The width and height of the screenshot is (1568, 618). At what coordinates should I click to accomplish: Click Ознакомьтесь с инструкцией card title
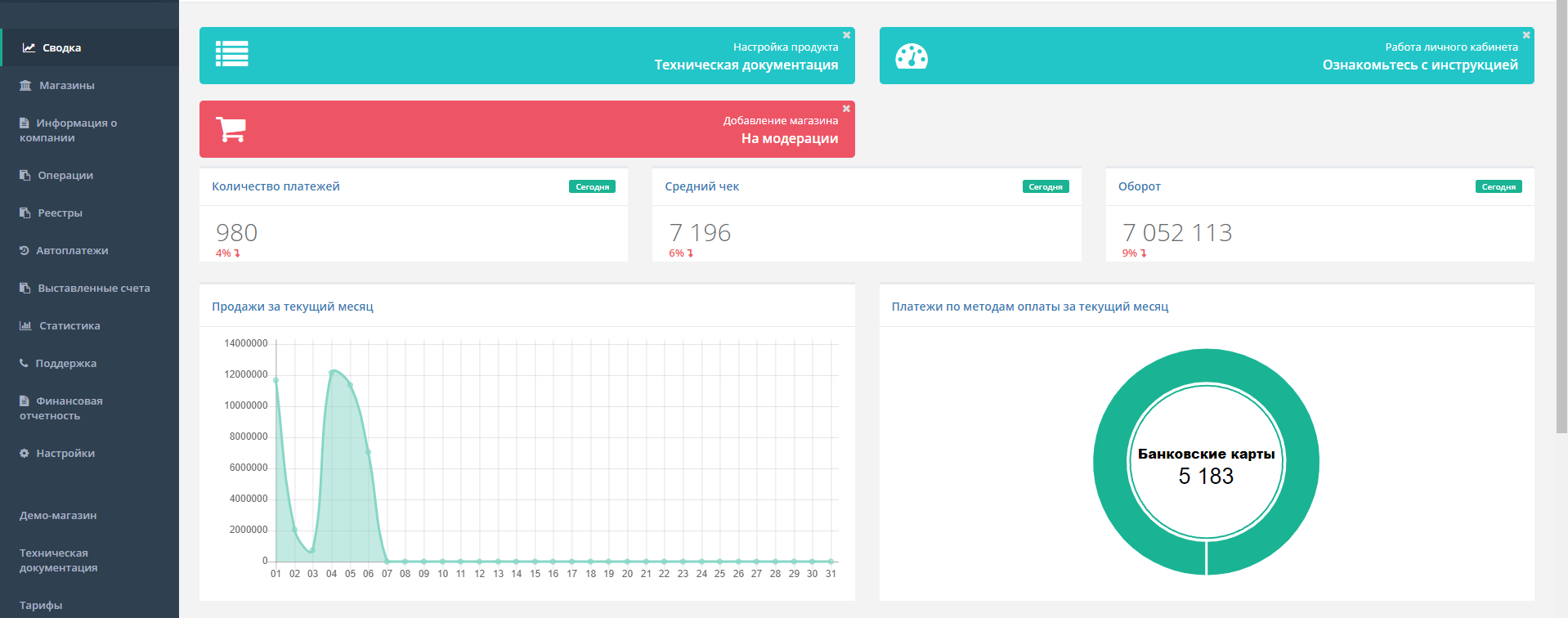click(1420, 65)
